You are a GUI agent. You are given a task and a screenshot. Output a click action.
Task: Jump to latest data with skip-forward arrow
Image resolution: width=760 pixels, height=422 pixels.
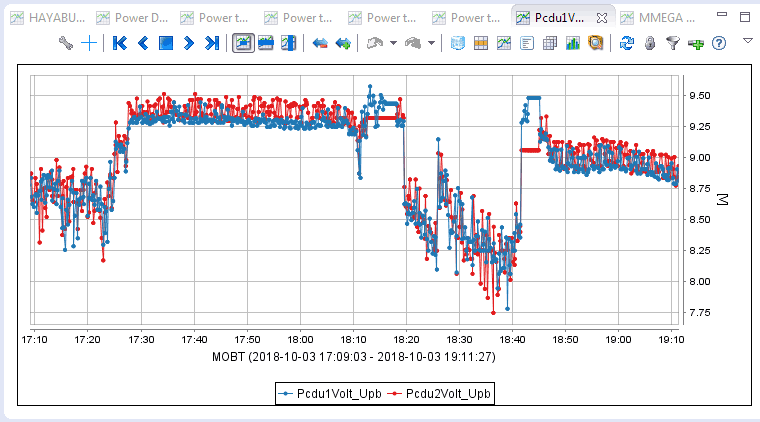tap(211, 43)
